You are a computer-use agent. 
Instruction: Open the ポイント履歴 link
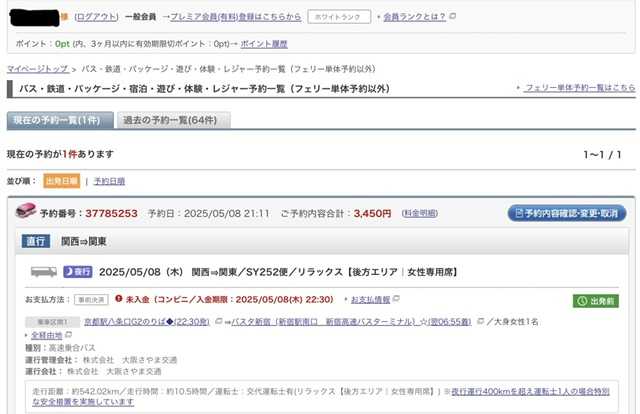[x=264, y=44]
